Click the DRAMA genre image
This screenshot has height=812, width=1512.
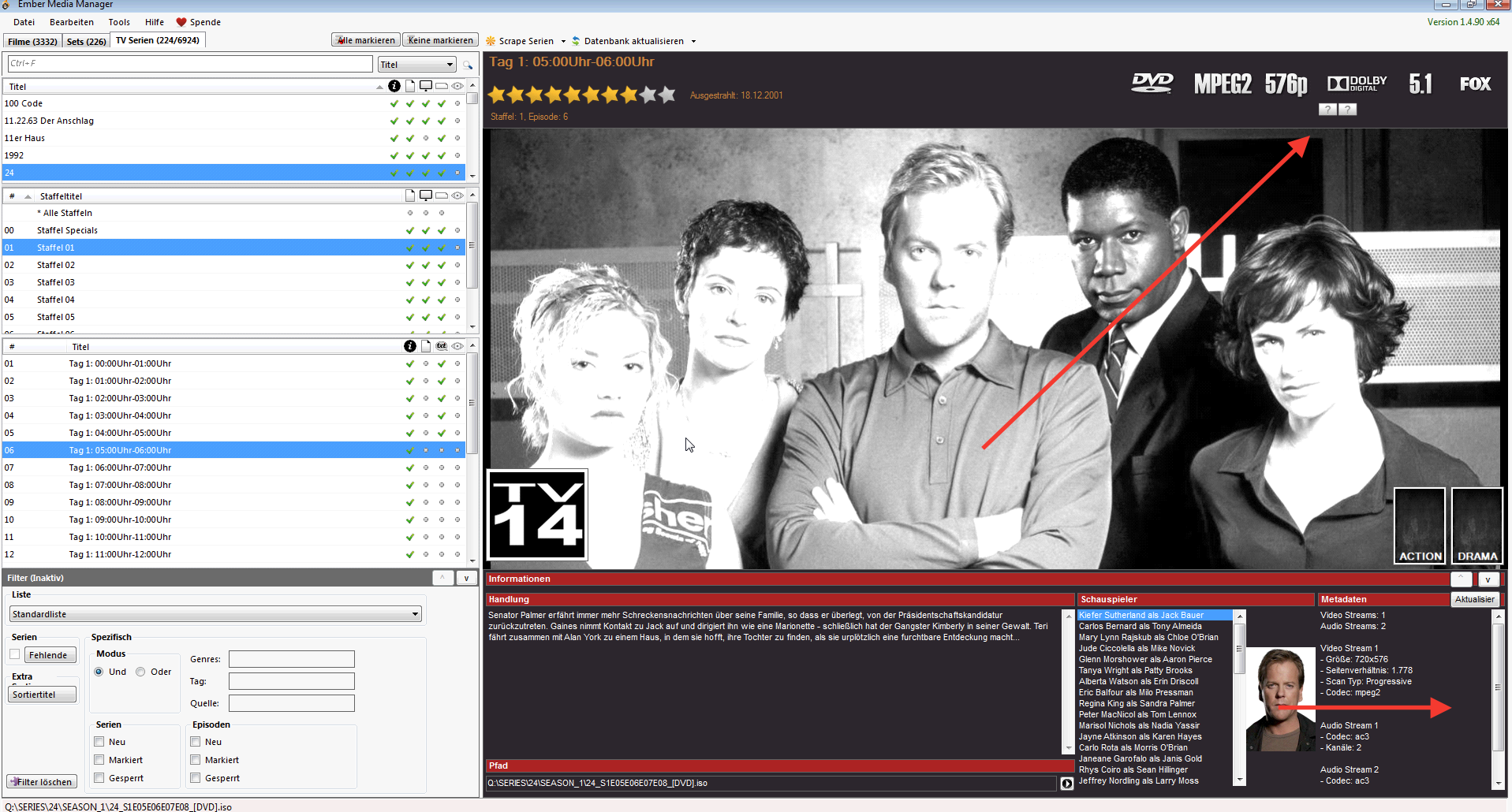tap(1477, 526)
